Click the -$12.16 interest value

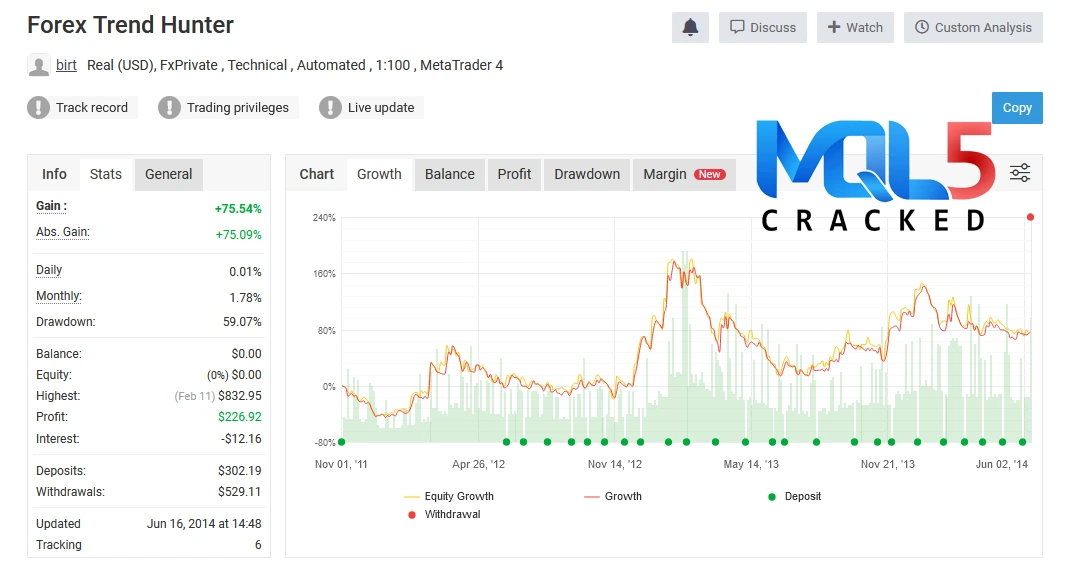click(241, 439)
